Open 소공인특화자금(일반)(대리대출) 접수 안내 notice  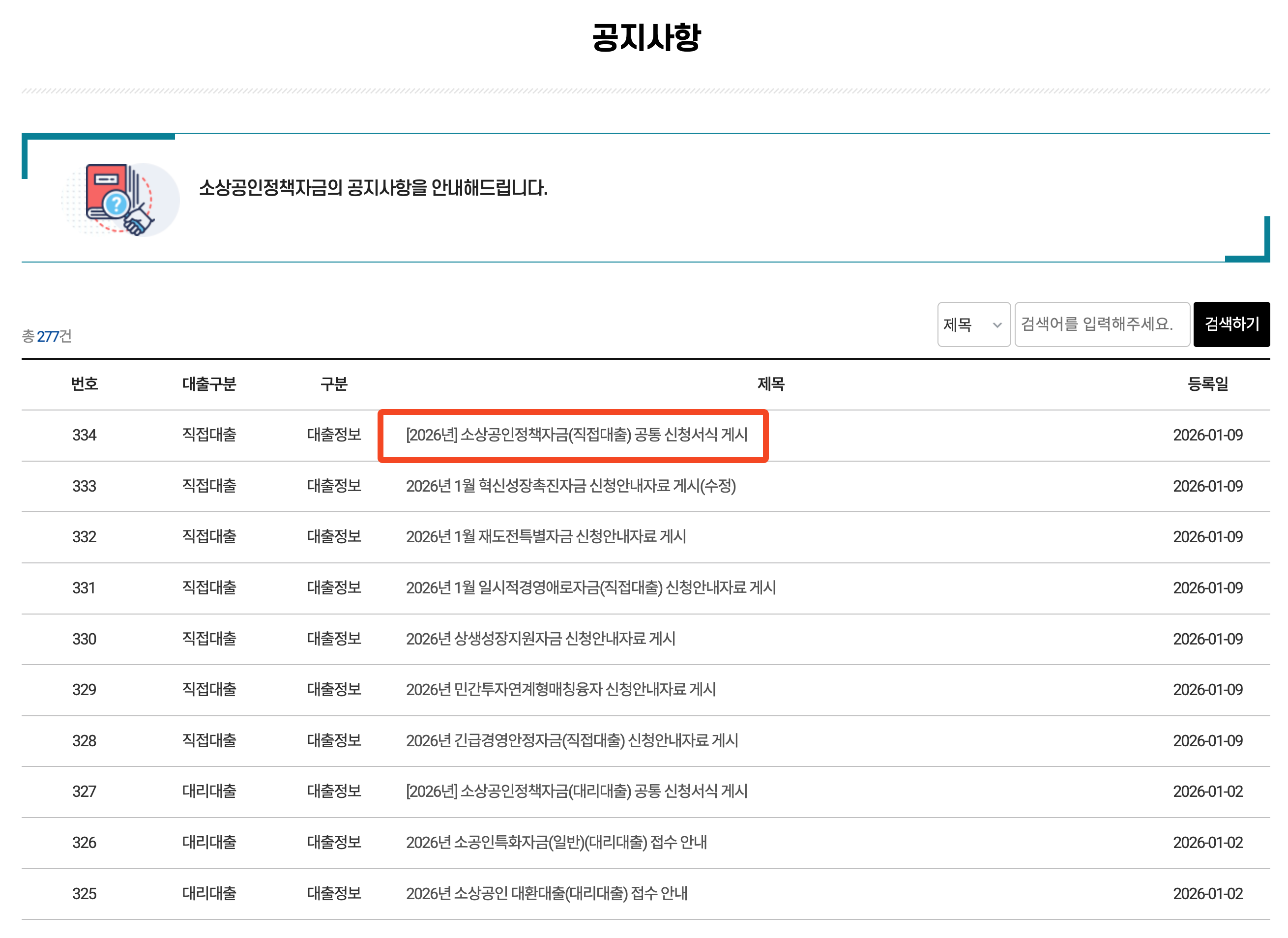(556, 842)
